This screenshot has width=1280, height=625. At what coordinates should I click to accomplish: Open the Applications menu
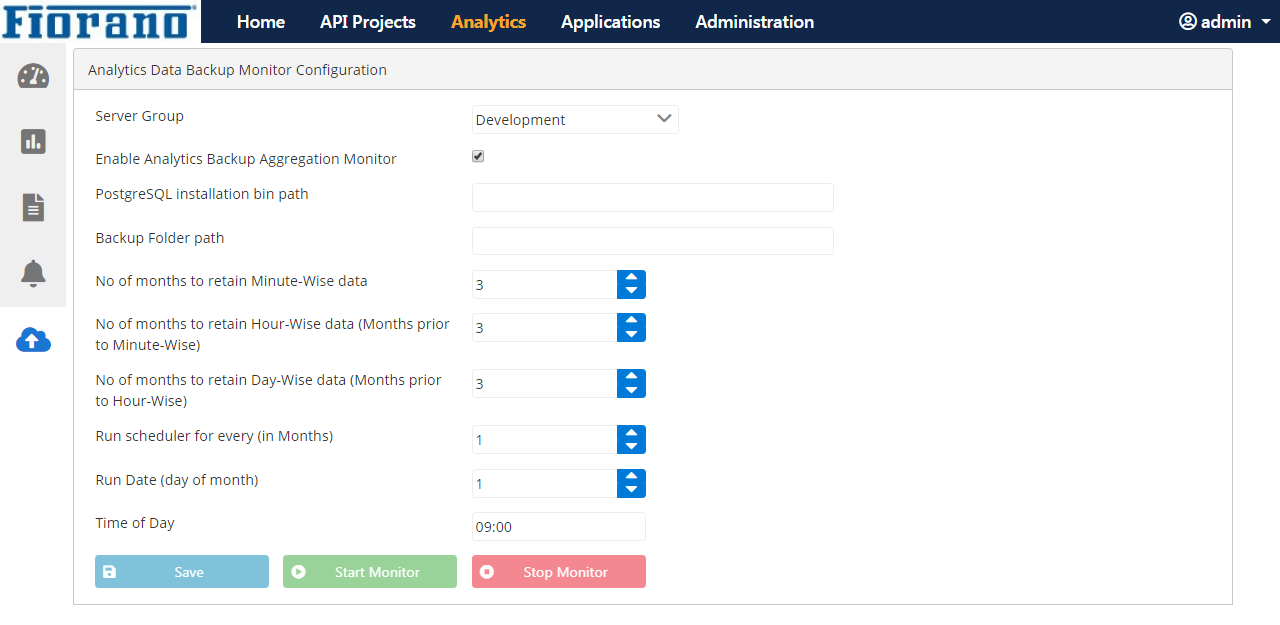pos(611,22)
